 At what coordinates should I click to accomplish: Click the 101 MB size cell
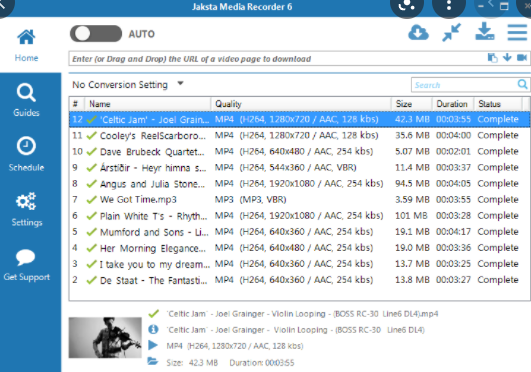click(411, 215)
